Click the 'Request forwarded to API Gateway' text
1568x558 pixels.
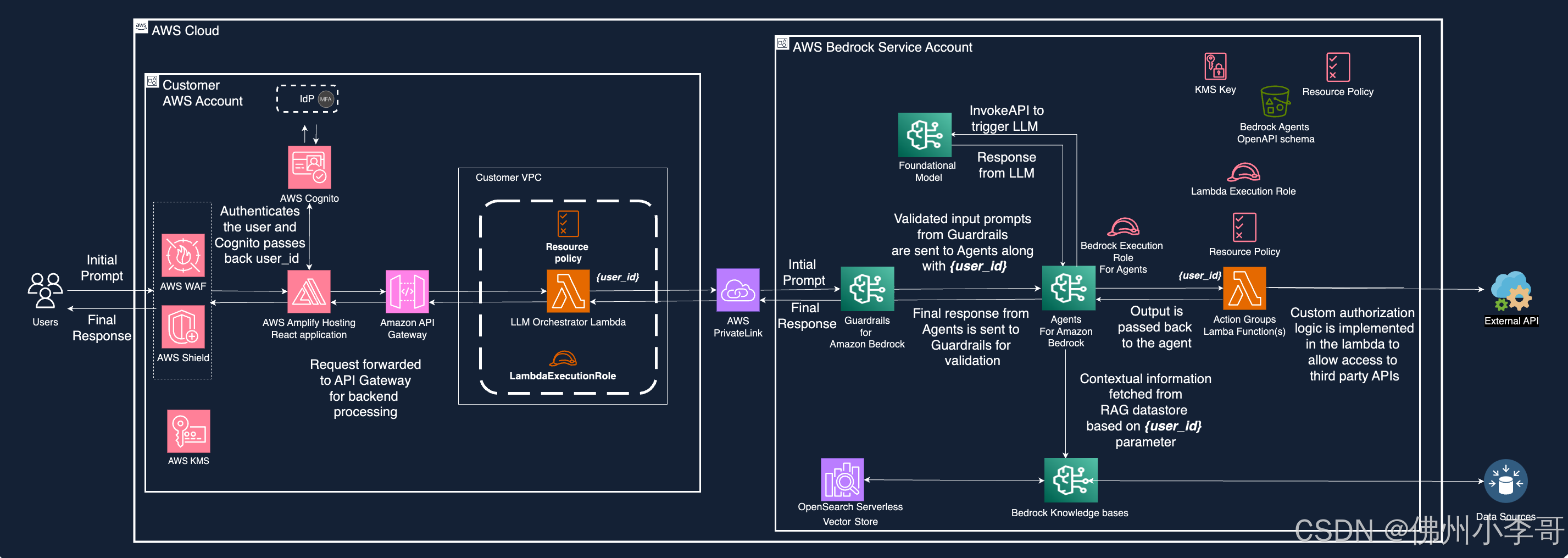coord(365,388)
